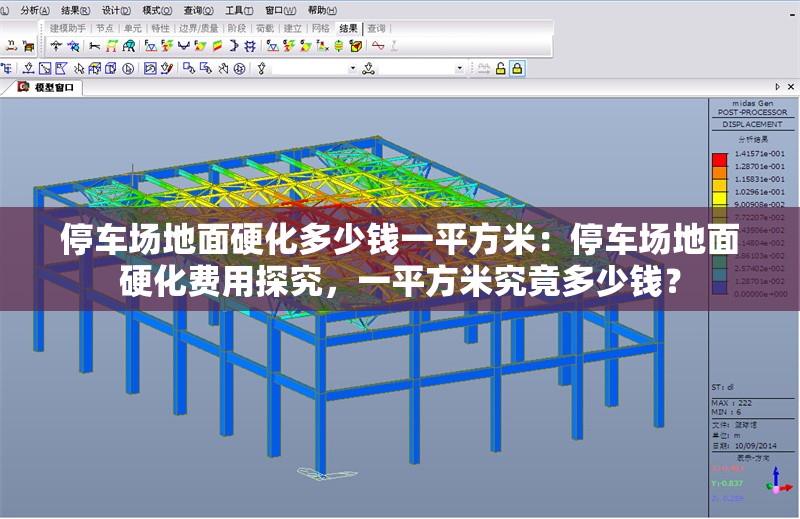800x519 pixels.
Task: Expand the second toolbar combo box arrow
Action: (x=460, y=68)
